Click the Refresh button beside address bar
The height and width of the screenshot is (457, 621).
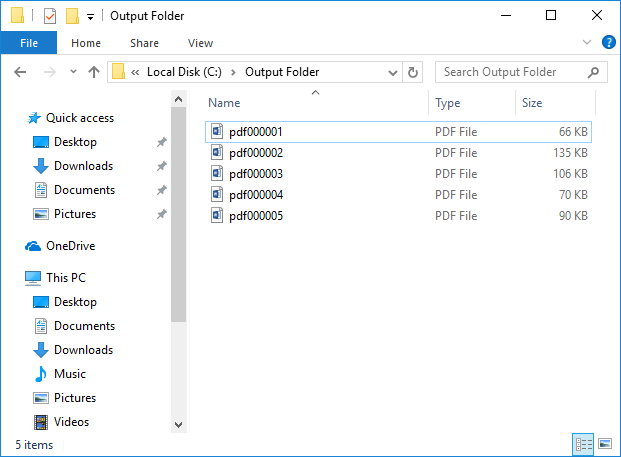[413, 72]
